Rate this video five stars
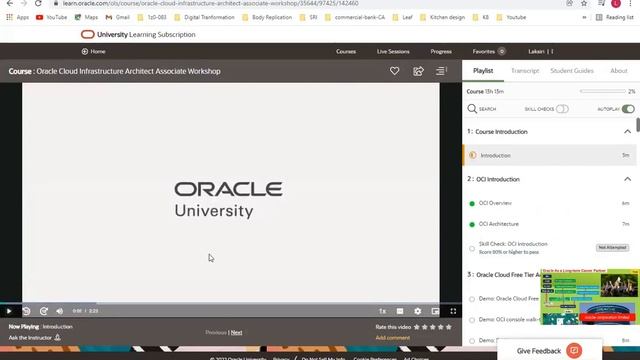The image size is (640, 360). click(449, 327)
